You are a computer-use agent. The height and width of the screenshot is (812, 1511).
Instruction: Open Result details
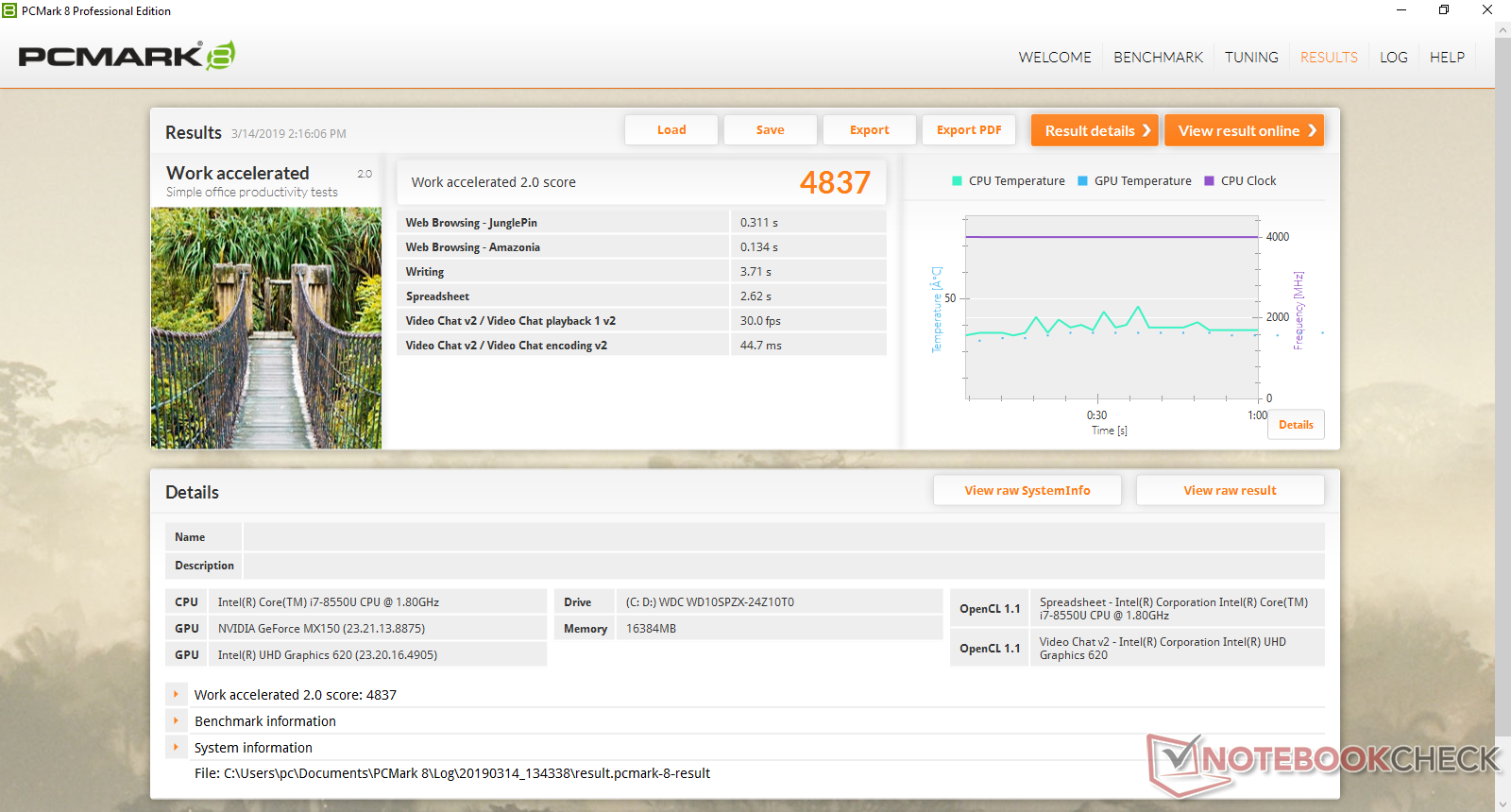1095,130
